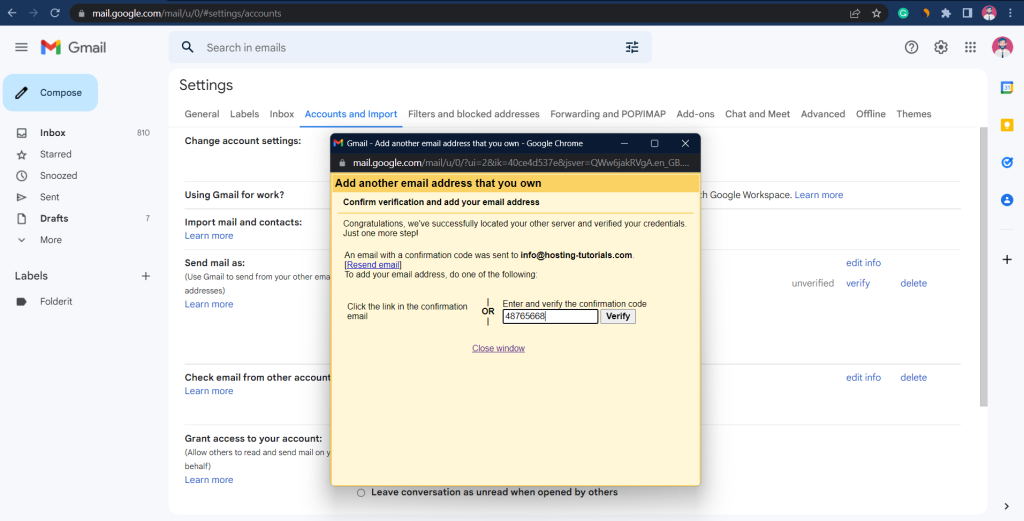Viewport: 1024px width, 521px height.
Task: Click Learn more under Import mail
Action: click(x=208, y=236)
